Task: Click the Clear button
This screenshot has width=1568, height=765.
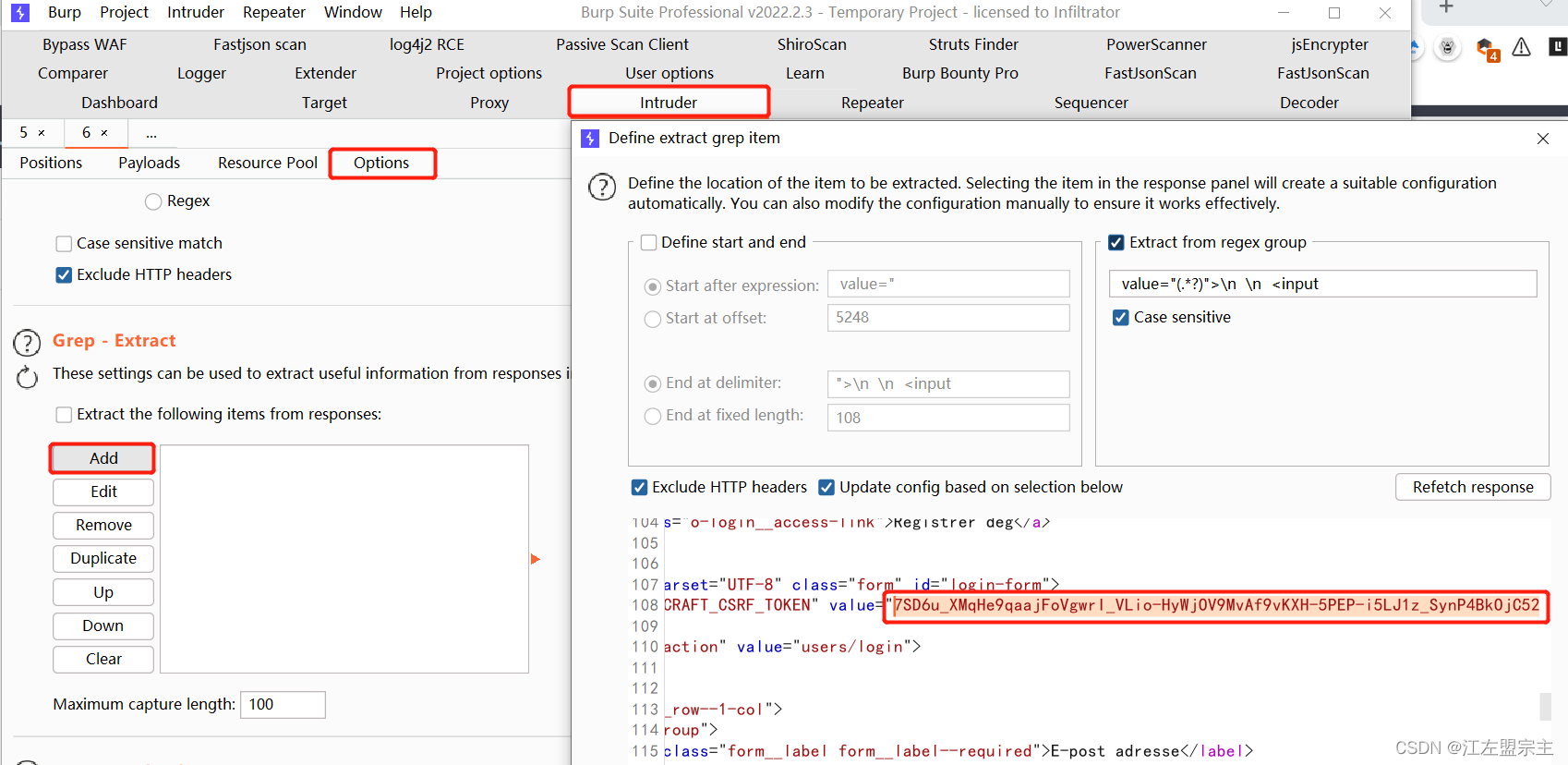Action: (x=103, y=659)
